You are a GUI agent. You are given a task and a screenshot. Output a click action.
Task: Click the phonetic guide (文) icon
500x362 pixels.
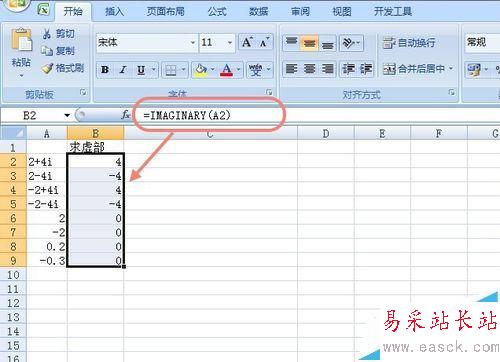[256, 70]
